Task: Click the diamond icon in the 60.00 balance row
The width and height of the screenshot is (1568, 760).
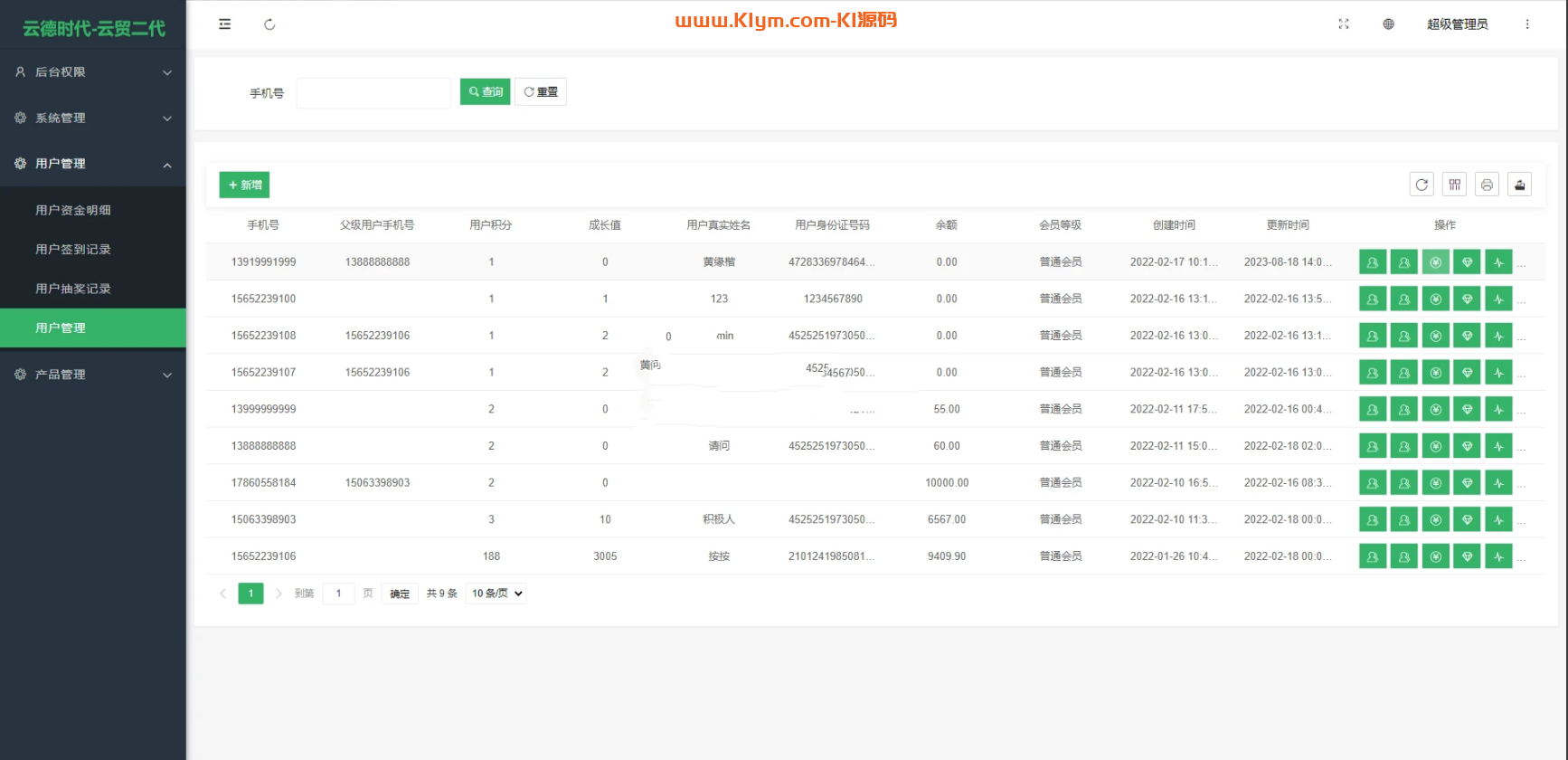Action: 1468,446
